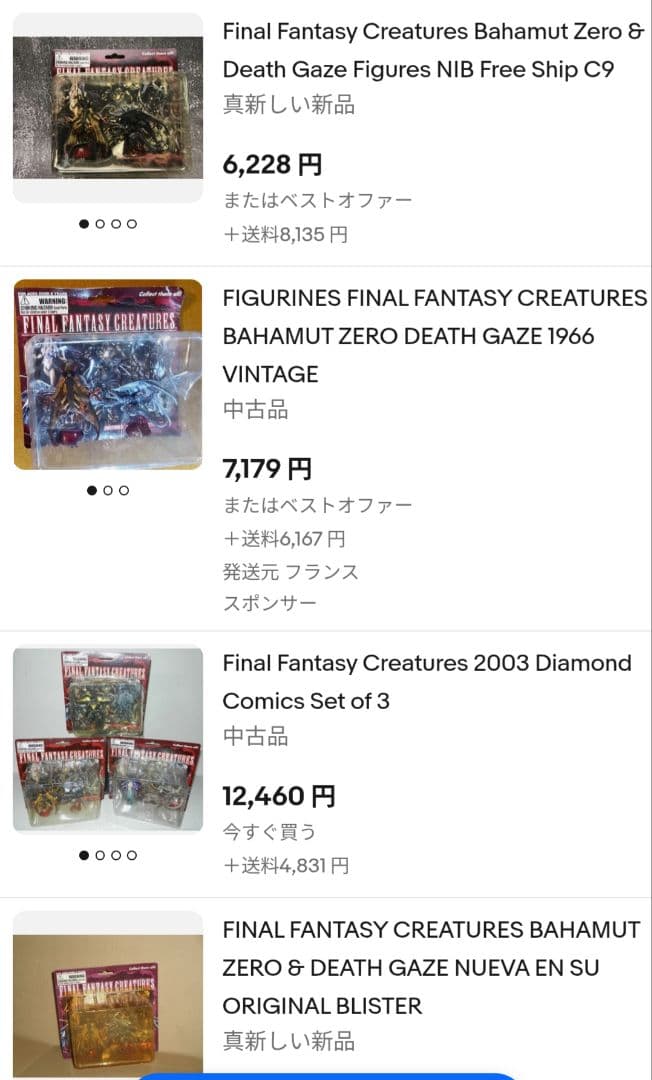
Task: Select the third dot under the FIGURINES listing image
Action: [x=123, y=490]
